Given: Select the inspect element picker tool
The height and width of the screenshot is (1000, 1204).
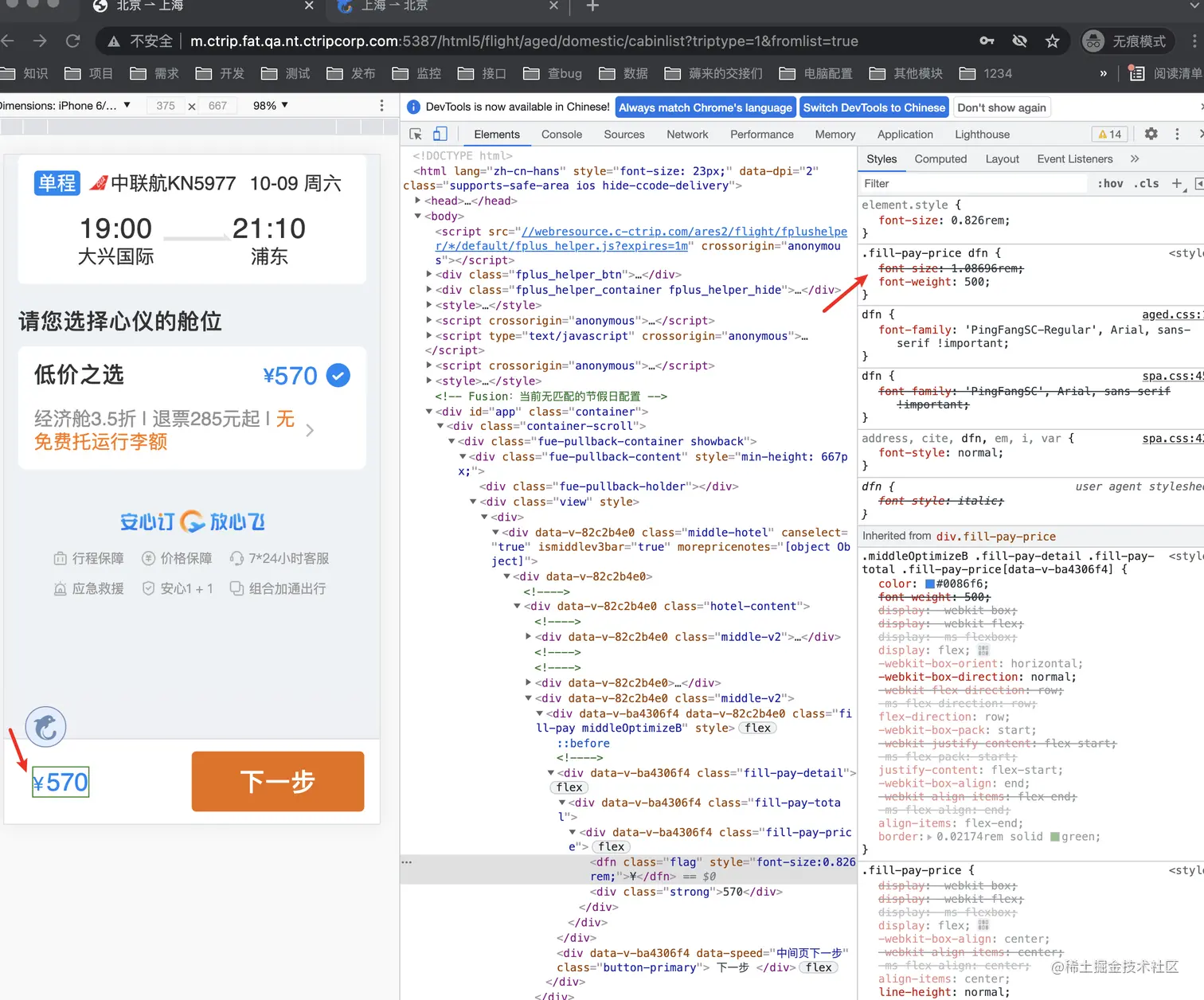Looking at the screenshot, I should point(416,134).
